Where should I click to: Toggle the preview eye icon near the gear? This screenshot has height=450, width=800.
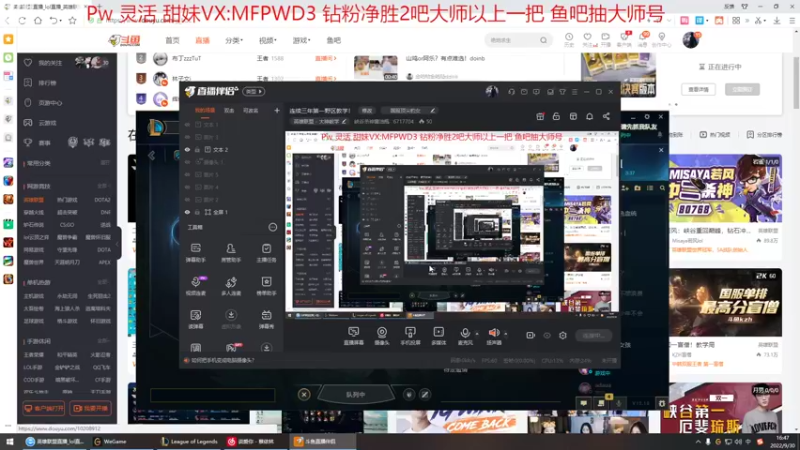(x=547, y=335)
